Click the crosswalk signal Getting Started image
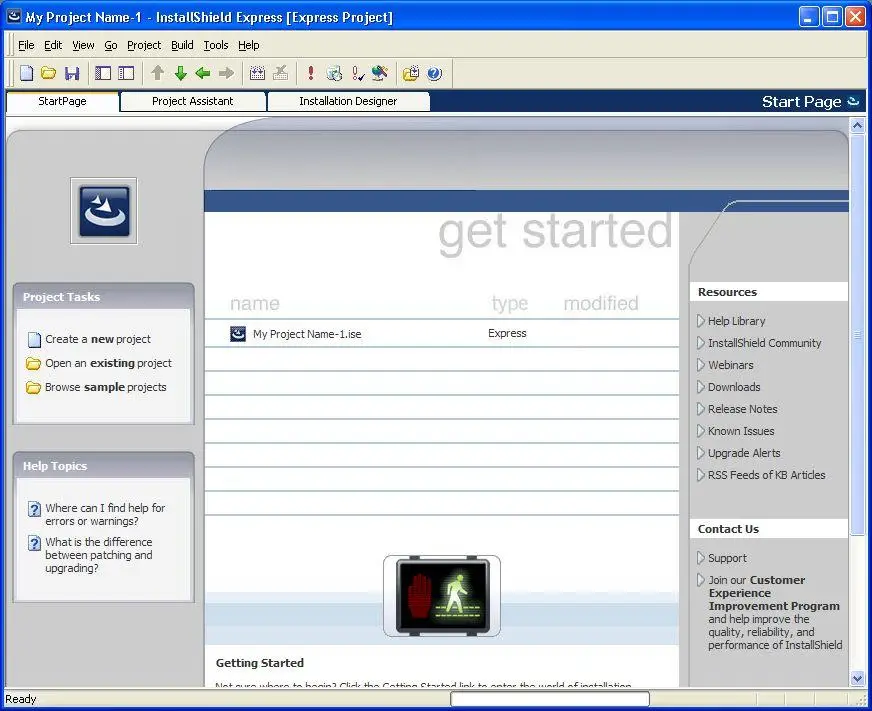Viewport: 872px width, 711px height. 442,596
